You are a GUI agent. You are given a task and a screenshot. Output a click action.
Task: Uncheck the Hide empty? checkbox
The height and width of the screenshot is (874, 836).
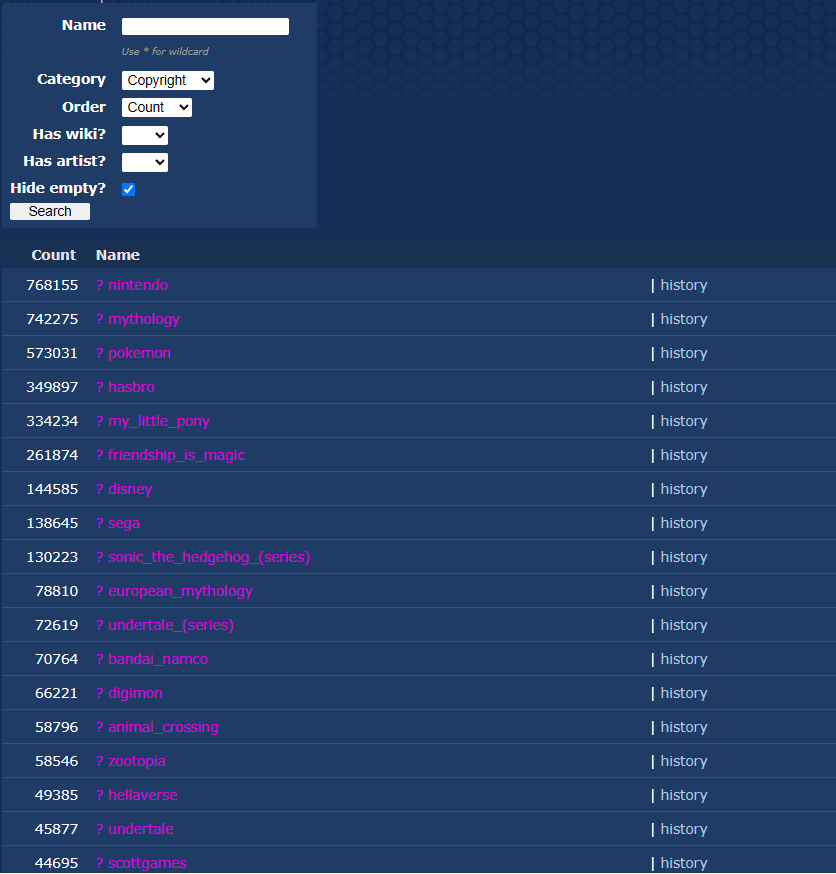129,190
